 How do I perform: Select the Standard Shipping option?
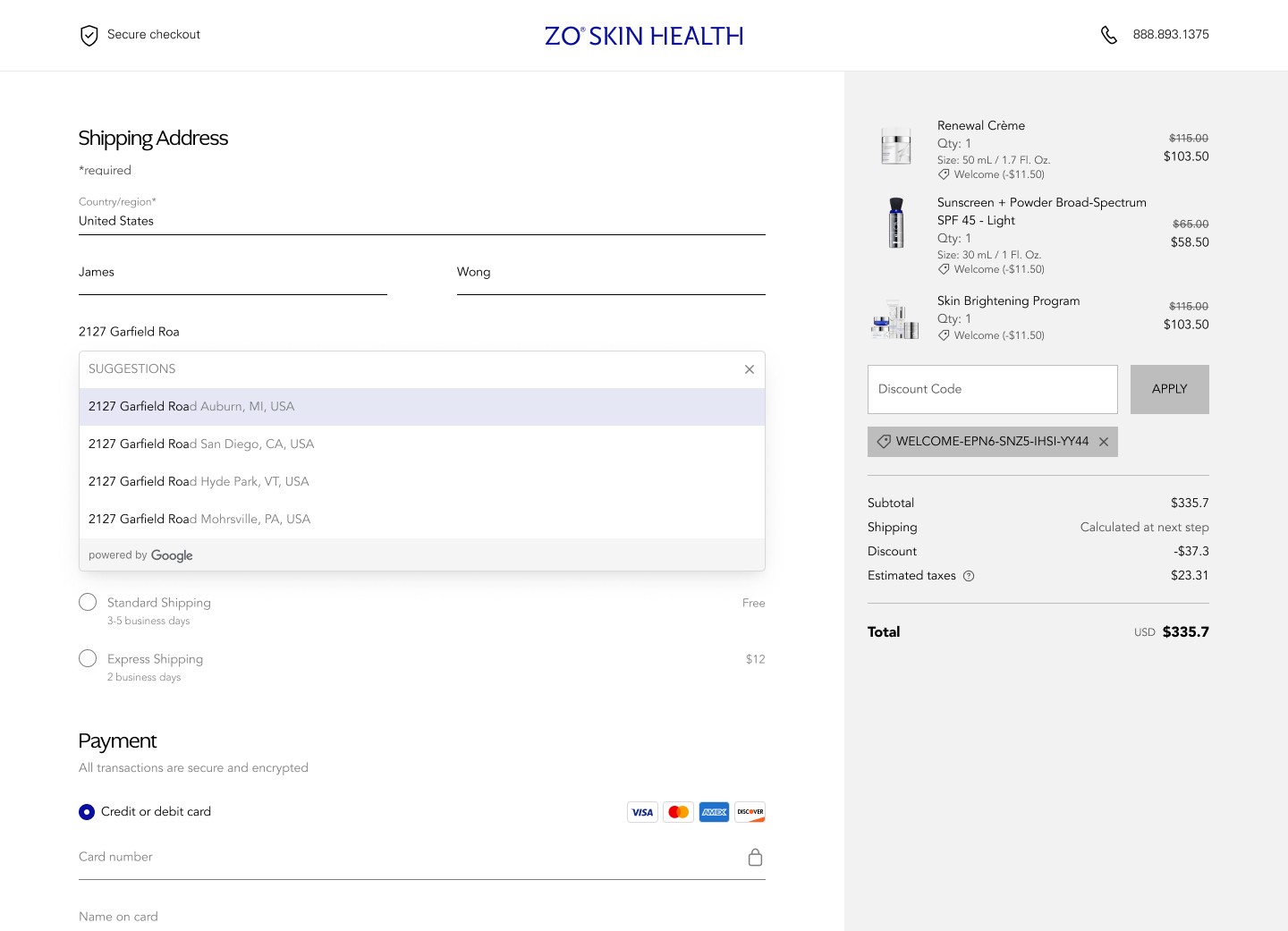coord(88,603)
